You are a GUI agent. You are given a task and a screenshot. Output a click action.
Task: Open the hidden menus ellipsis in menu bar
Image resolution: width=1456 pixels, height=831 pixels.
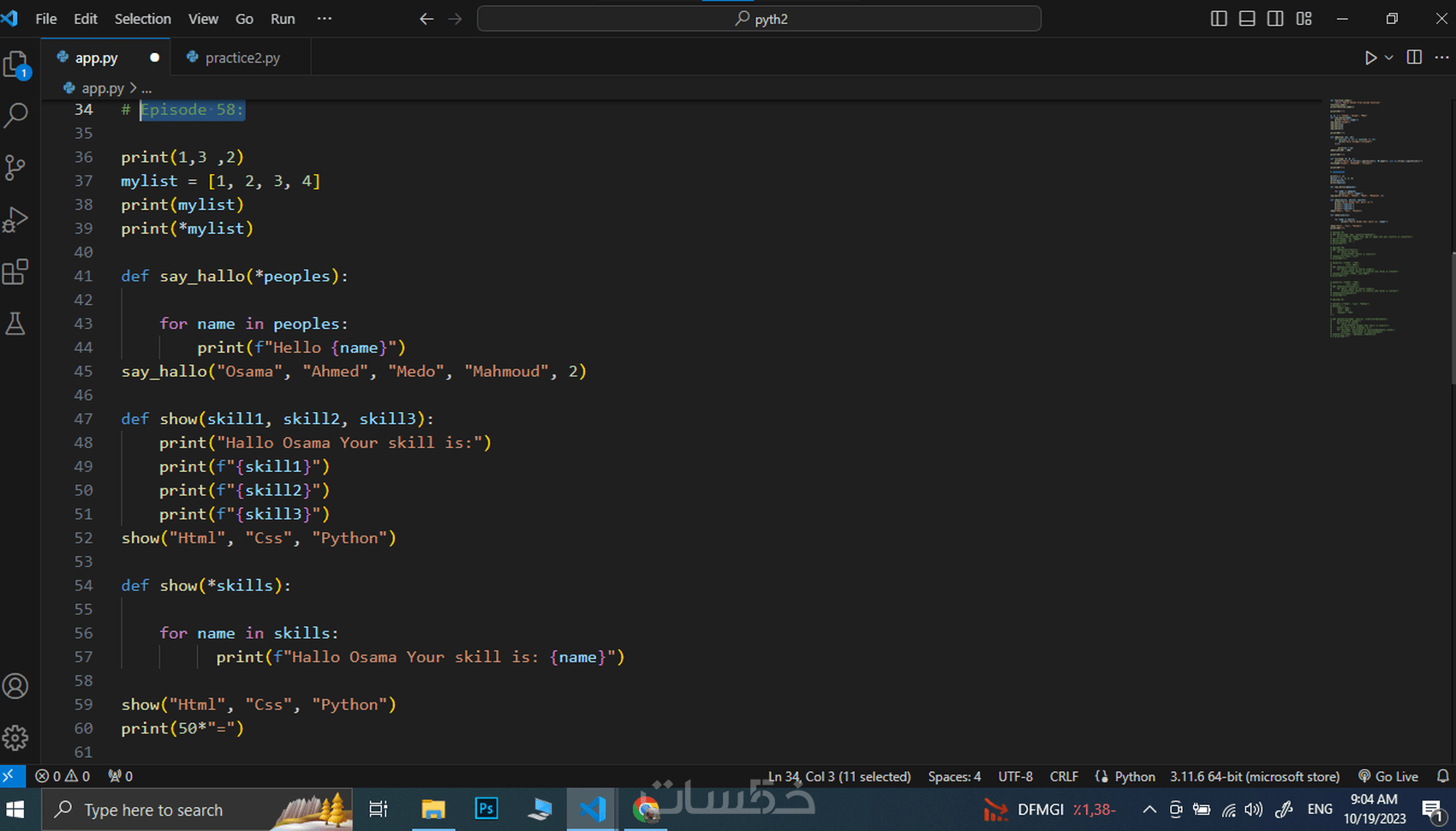[324, 19]
